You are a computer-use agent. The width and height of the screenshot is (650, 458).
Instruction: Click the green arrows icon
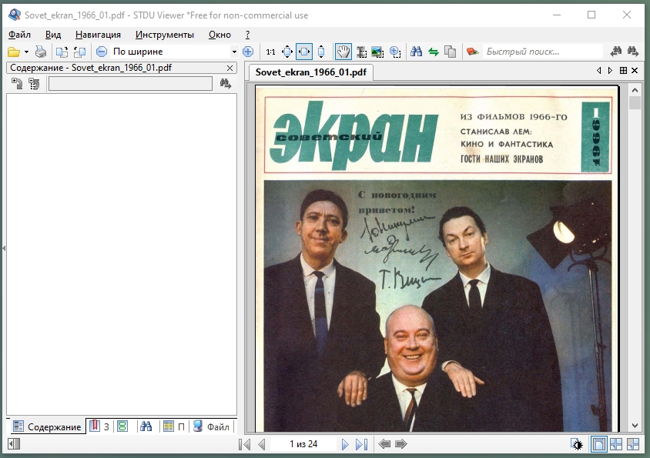tap(434, 52)
